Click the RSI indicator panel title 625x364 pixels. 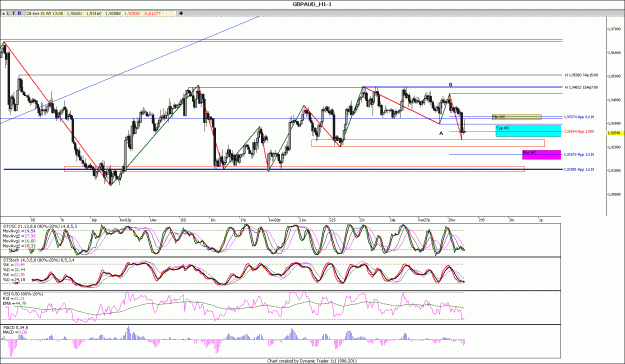click(x=23, y=294)
